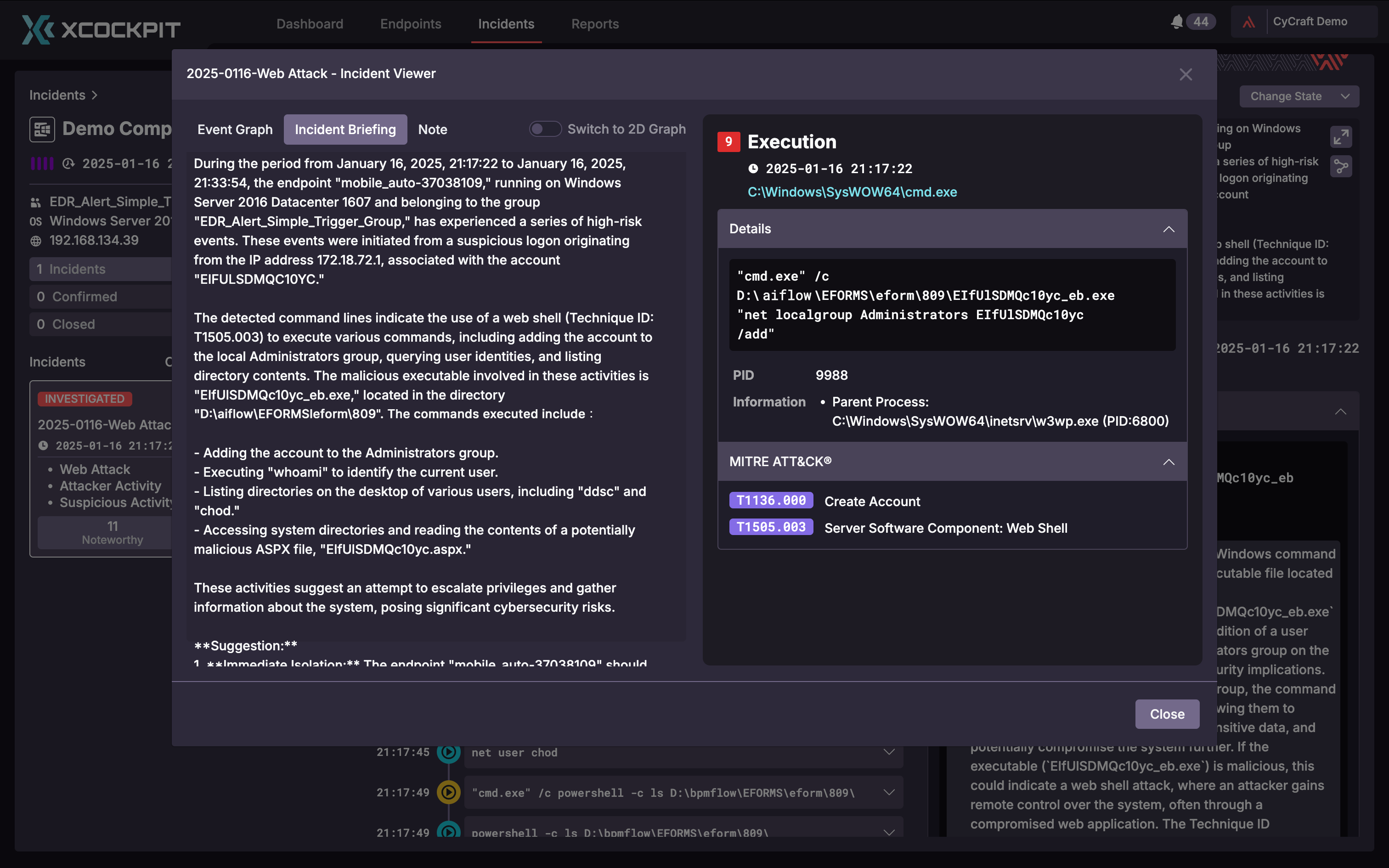Screen dimensions: 1389x868
Task: Open the C:\Windows\SysWOW64\cmd.exe link
Action: coord(852,192)
